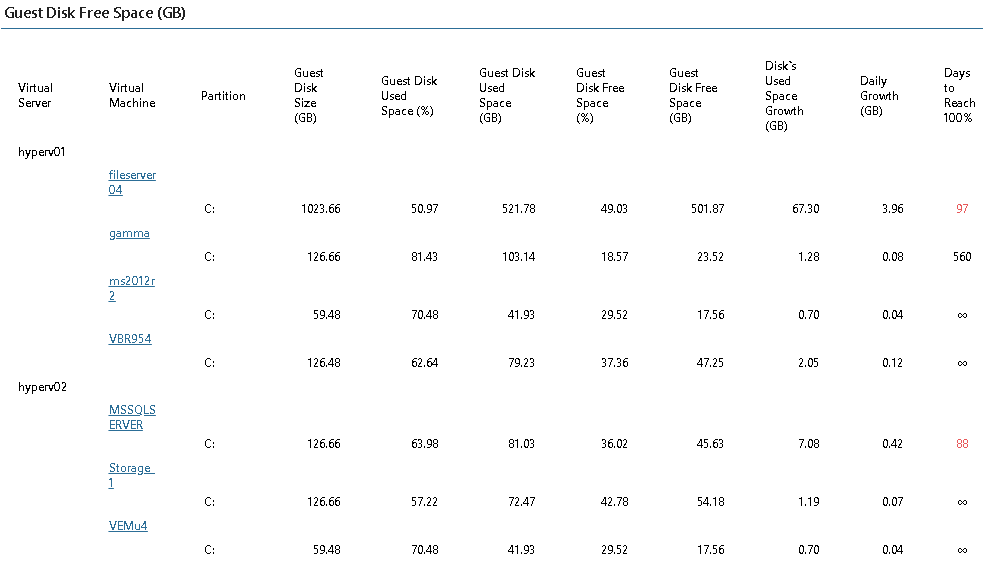Select the hyperv02 virtual server row
Image resolution: width=989 pixels, height=565 pixels.
[41, 387]
